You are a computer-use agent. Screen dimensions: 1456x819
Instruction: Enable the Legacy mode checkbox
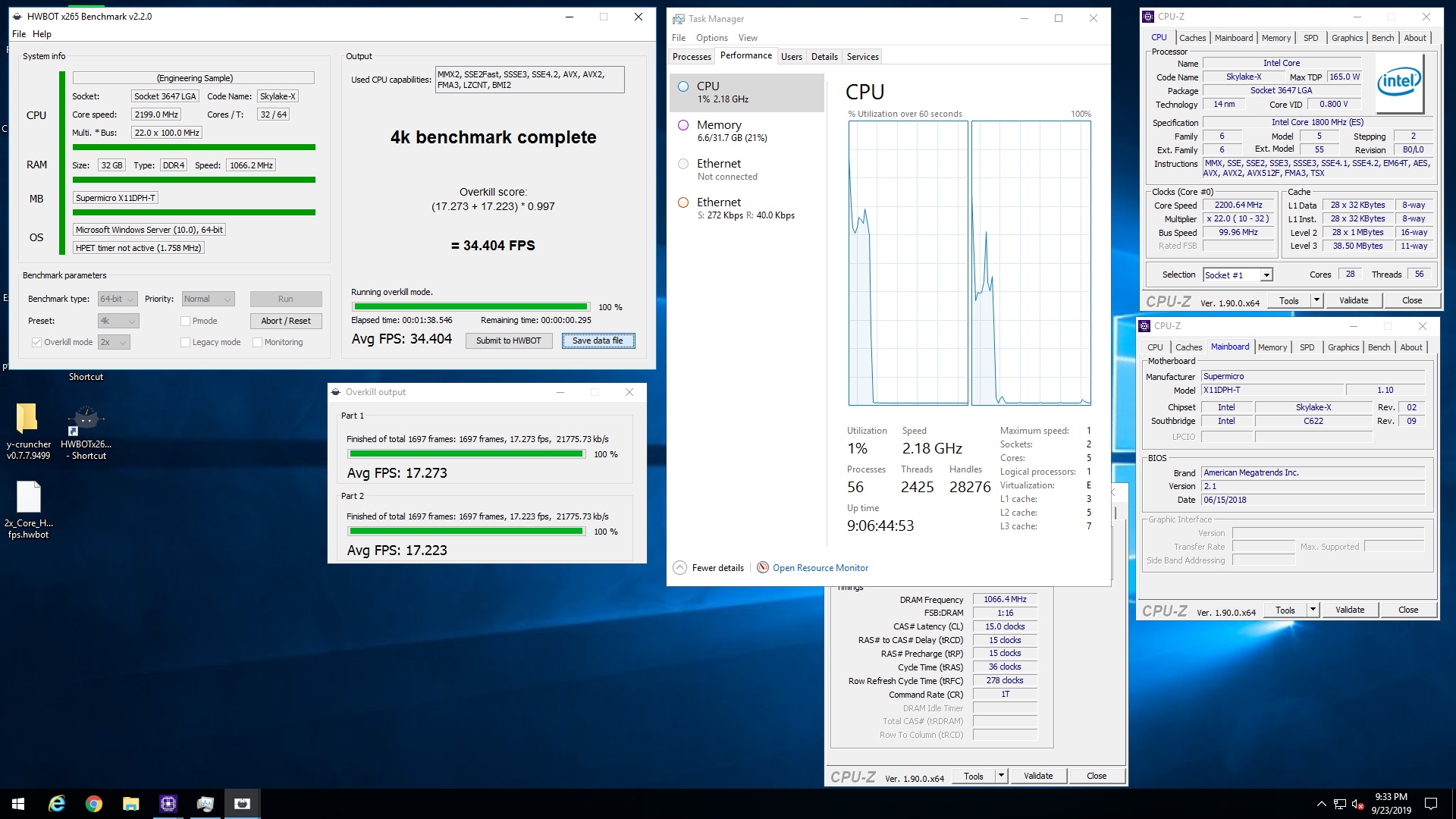pos(185,342)
